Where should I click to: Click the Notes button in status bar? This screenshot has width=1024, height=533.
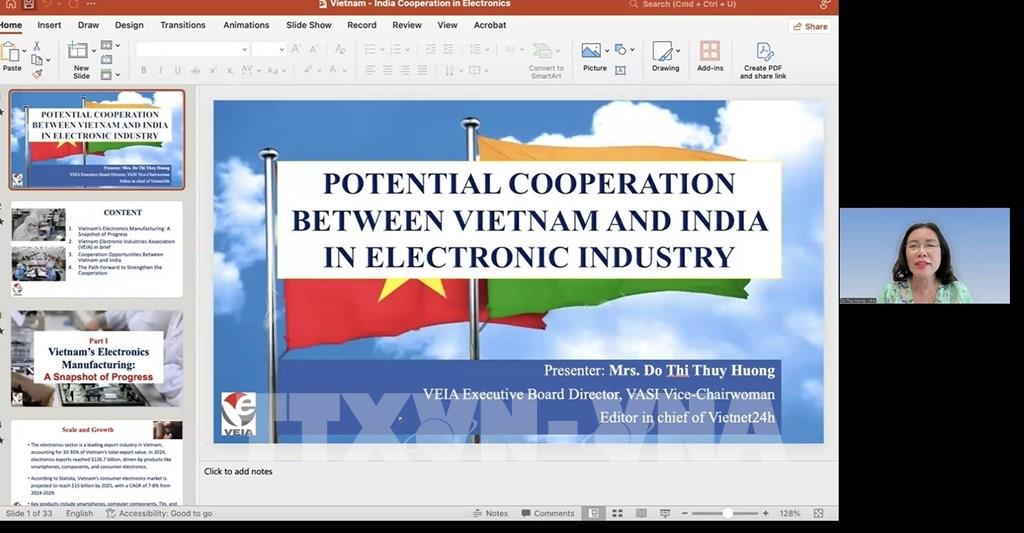(x=490, y=513)
